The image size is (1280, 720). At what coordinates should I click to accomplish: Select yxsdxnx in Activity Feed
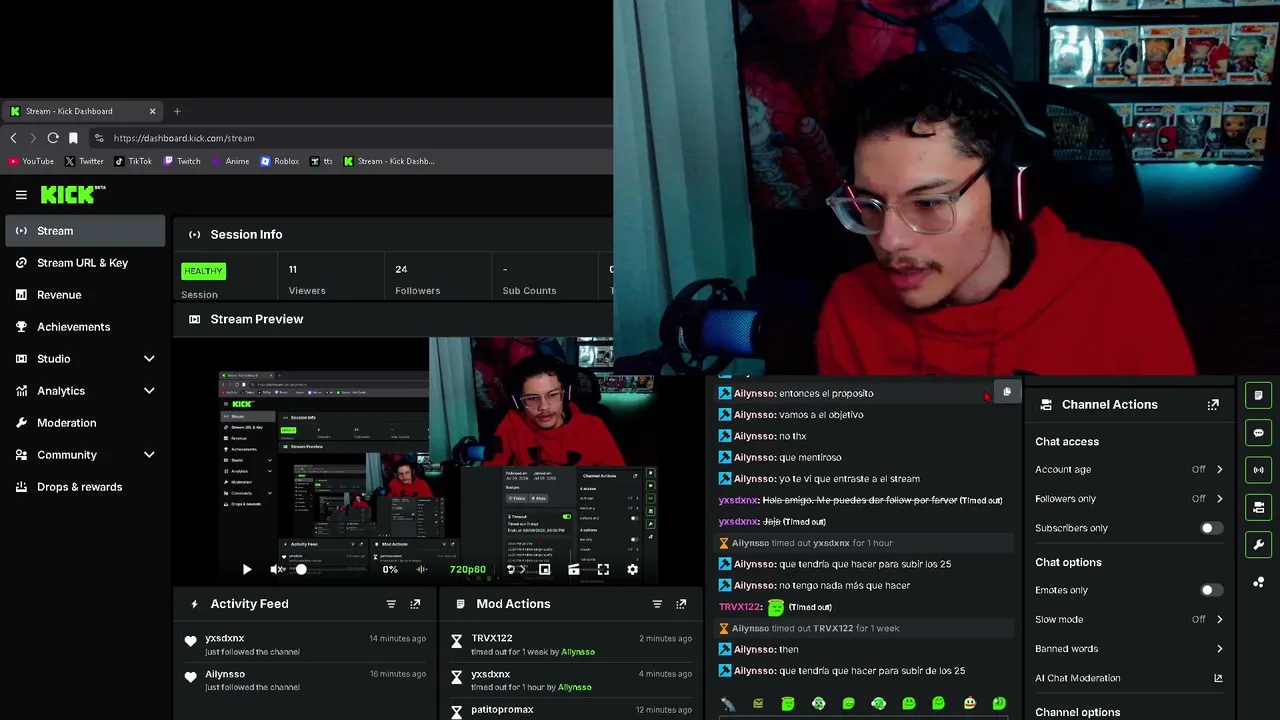(x=224, y=638)
